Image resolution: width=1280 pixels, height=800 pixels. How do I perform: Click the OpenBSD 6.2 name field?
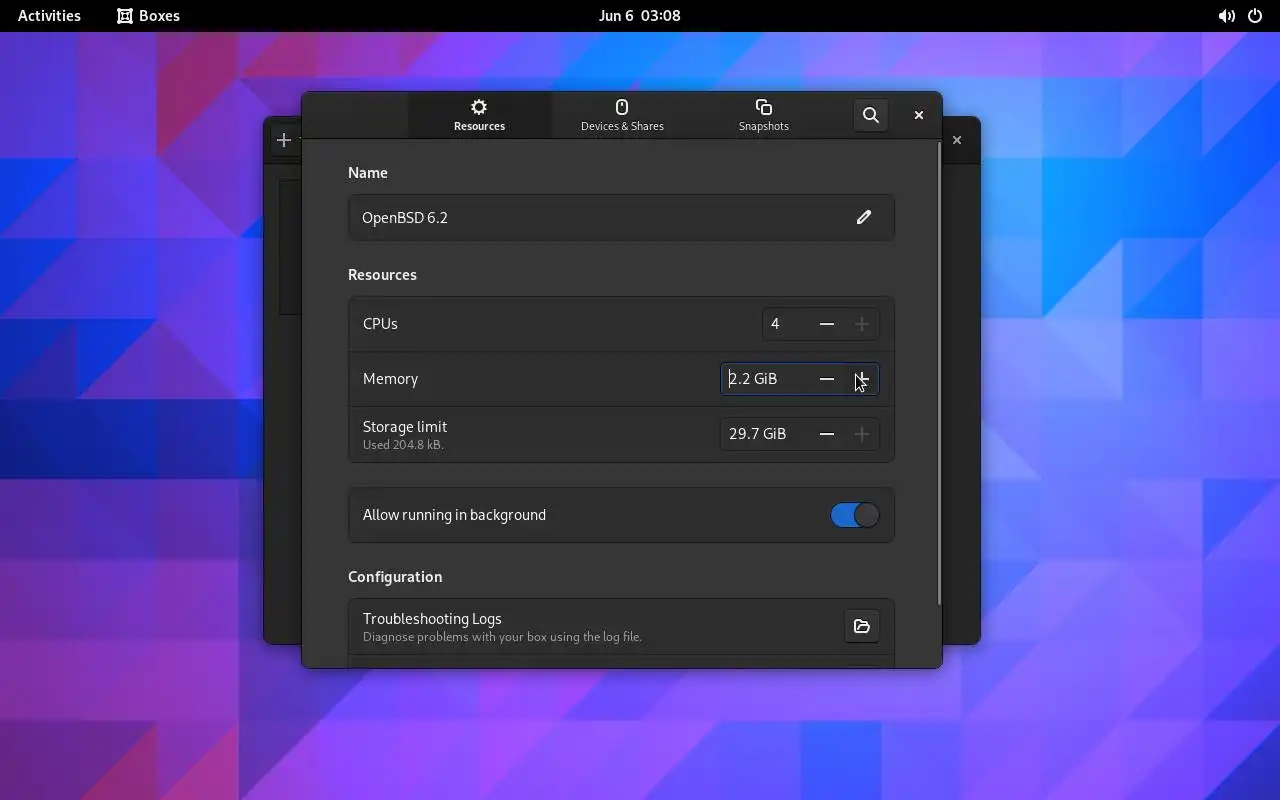coord(621,217)
